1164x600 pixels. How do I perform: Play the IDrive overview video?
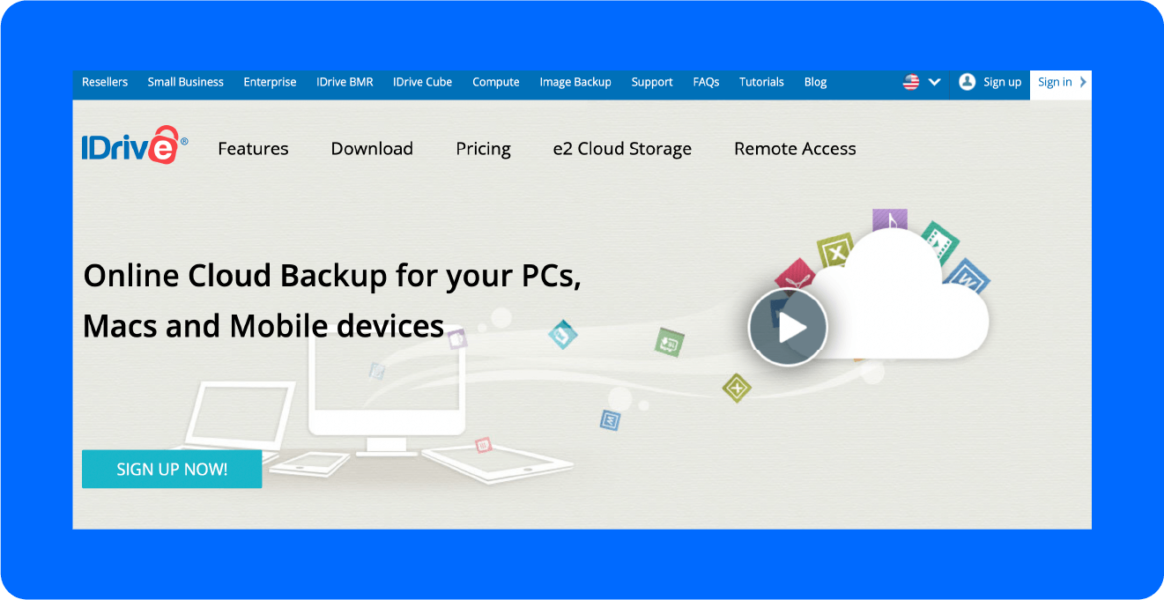coord(787,327)
